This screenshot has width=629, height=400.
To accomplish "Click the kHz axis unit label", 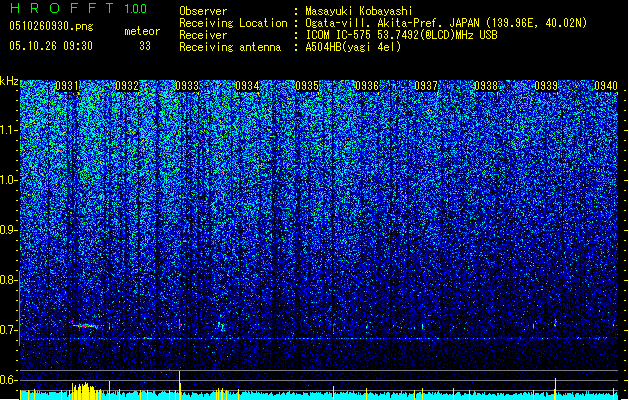I will coord(9,81).
